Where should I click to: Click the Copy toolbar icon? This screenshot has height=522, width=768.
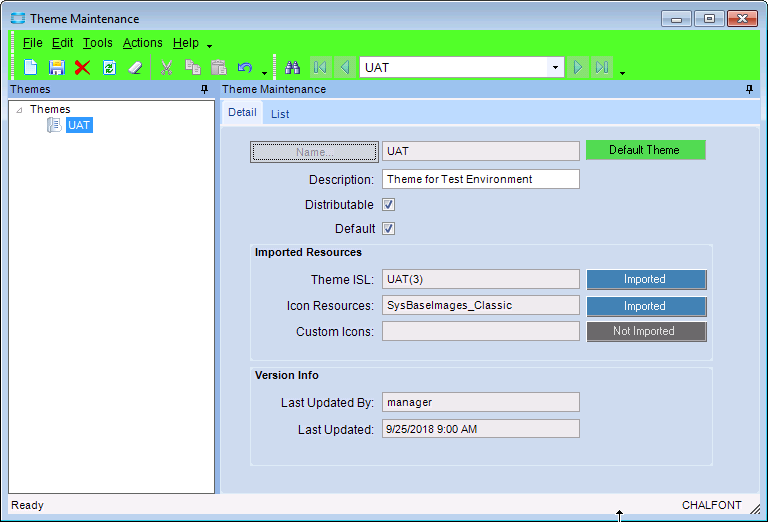coord(192,67)
